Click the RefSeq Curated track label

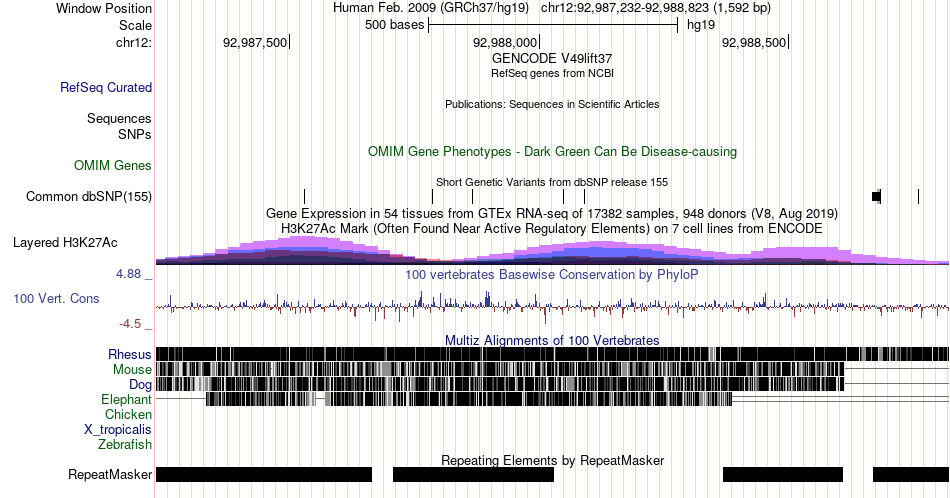click(106, 87)
